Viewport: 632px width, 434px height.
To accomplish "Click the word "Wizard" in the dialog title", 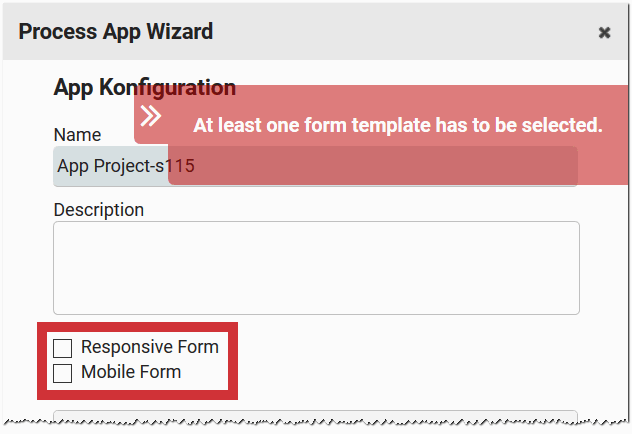I will pos(180,31).
